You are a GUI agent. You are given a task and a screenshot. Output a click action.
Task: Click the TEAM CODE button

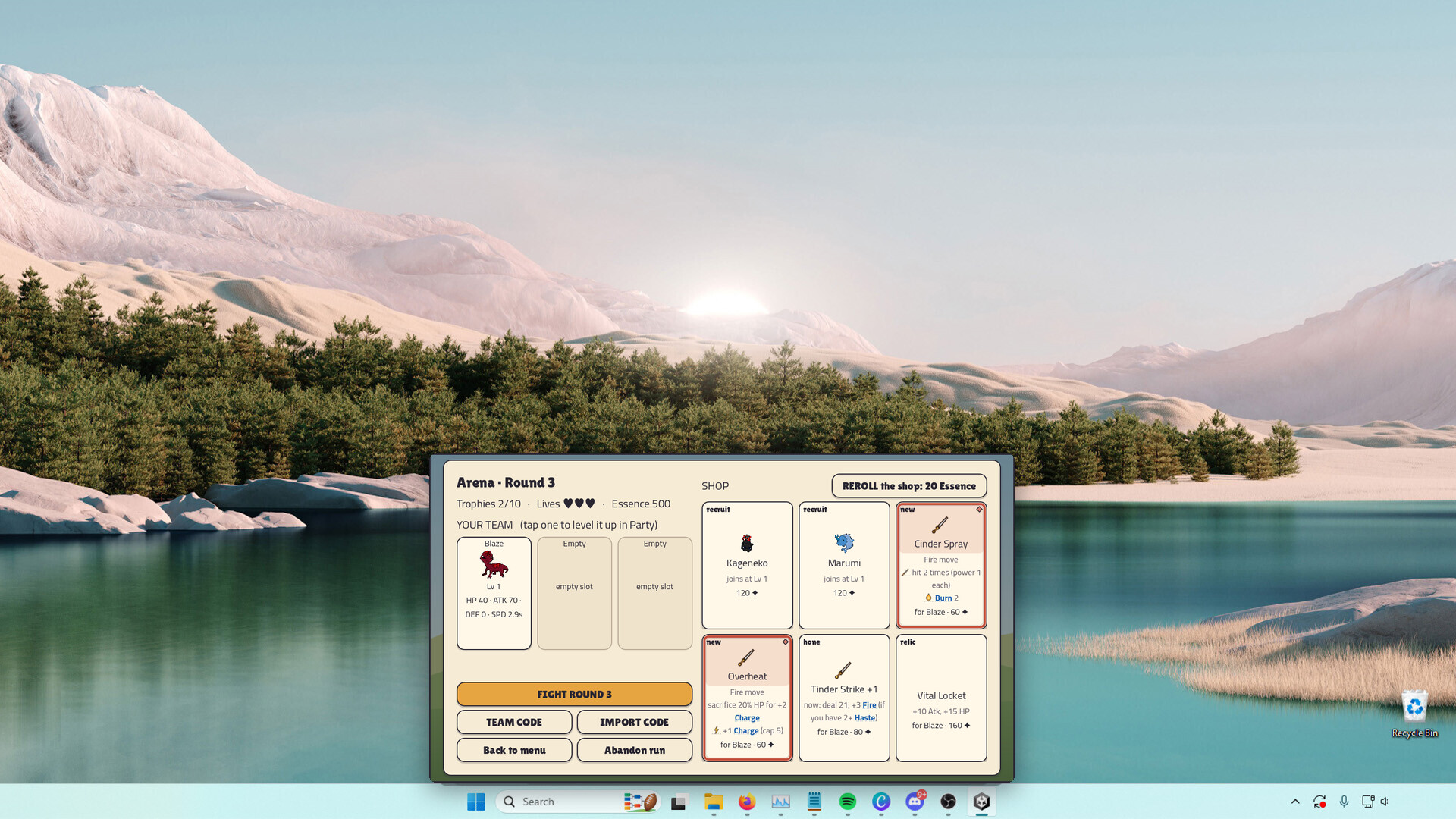coord(514,722)
